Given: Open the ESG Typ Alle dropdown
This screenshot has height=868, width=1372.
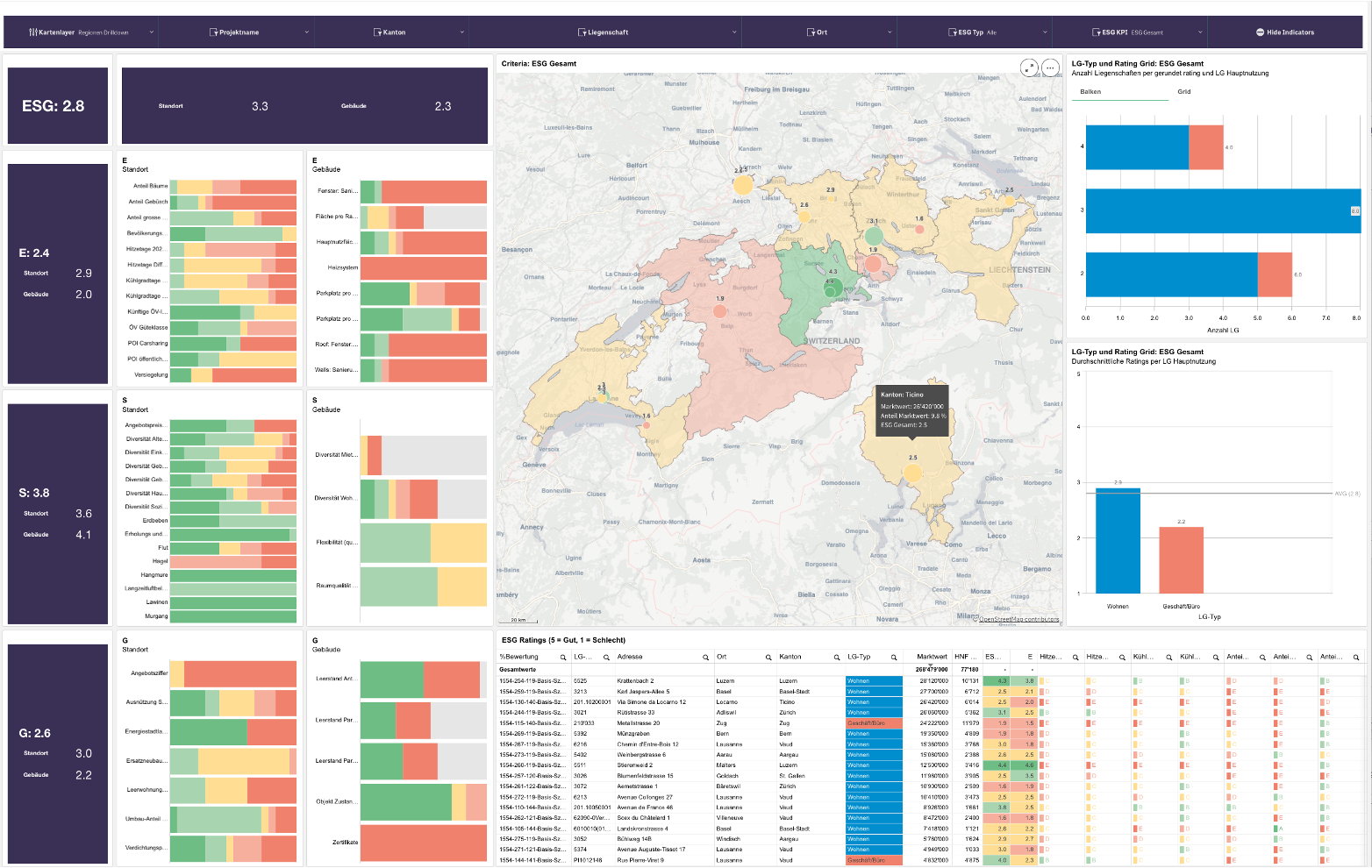Looking at the screenshot, I should click(x=974, y=32).
